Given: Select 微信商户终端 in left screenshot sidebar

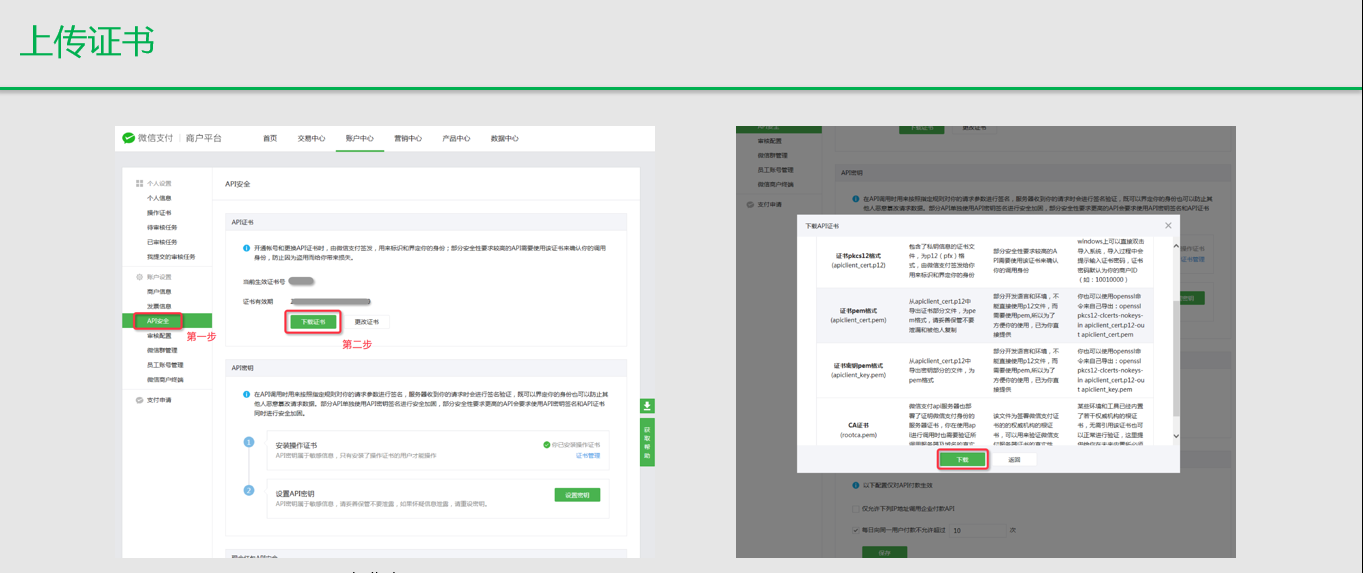Looking at the screenshot, I should [165, 380].
